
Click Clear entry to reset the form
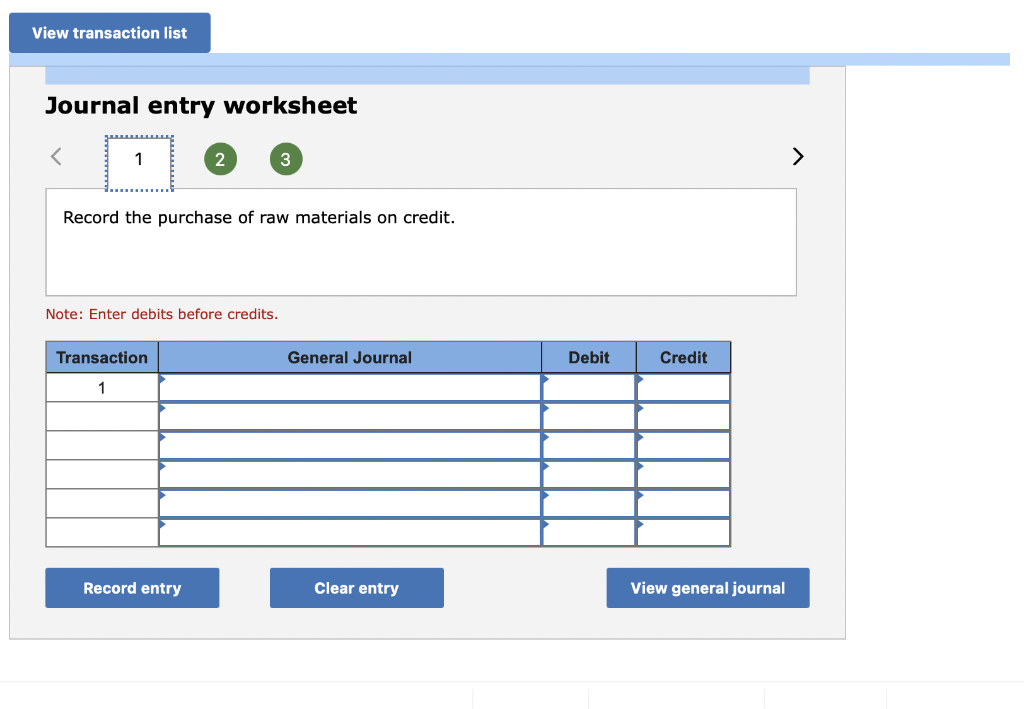(356, 588)
